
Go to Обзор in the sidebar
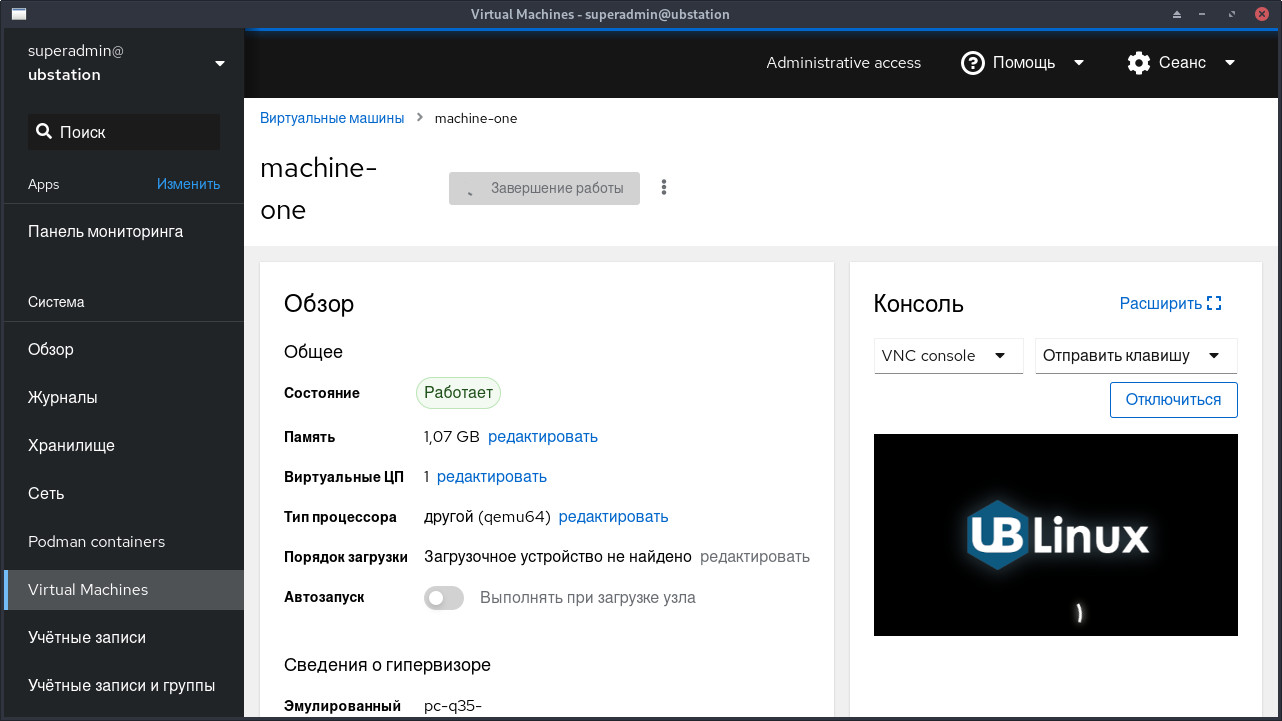(124, 349)
